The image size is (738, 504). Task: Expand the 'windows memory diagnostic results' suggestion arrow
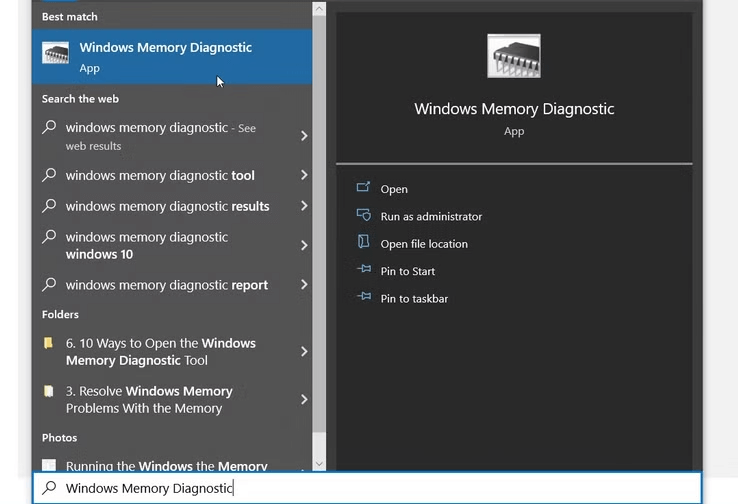(304, 206)
